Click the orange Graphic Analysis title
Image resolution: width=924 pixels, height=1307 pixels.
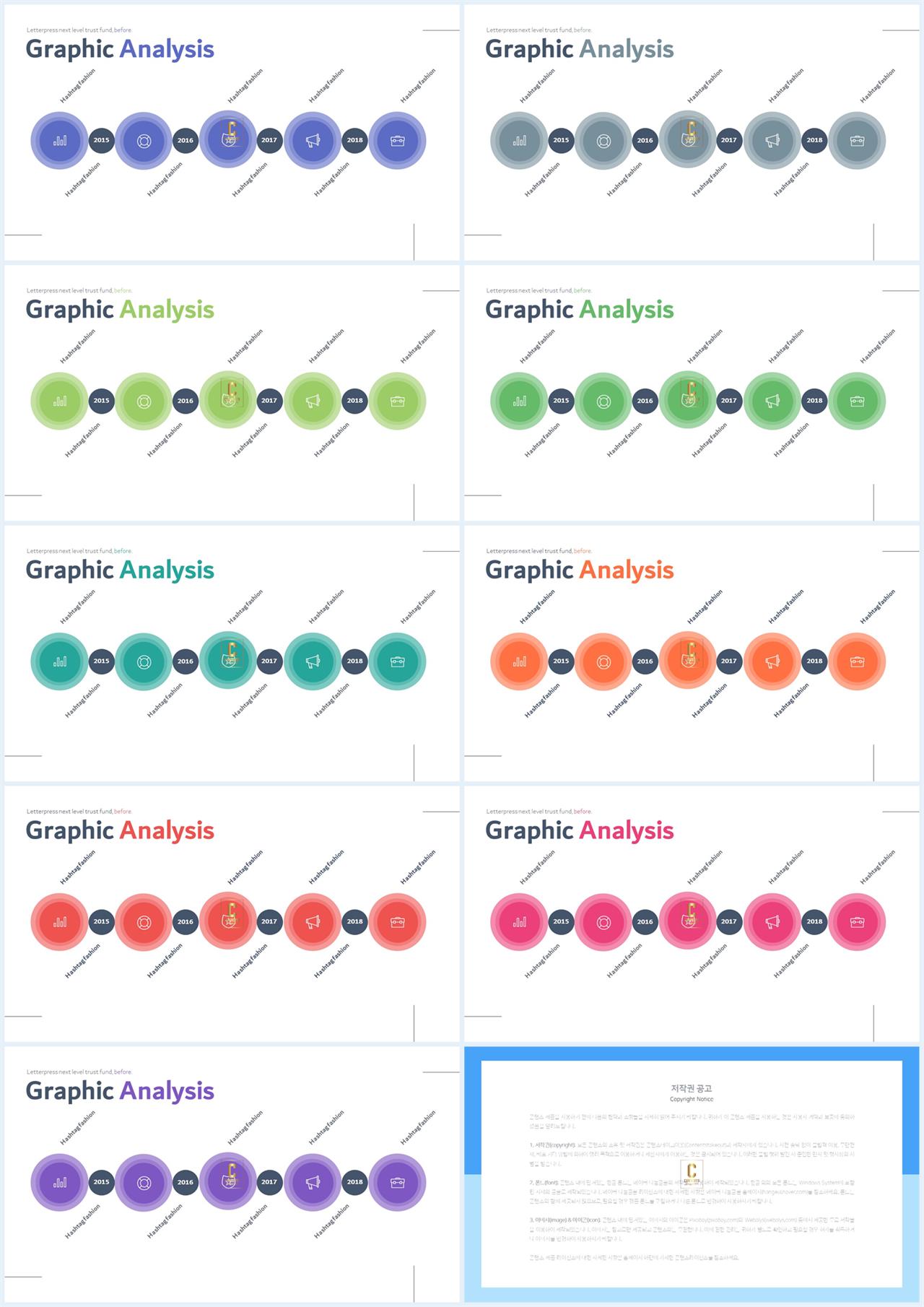coord(579,570)
